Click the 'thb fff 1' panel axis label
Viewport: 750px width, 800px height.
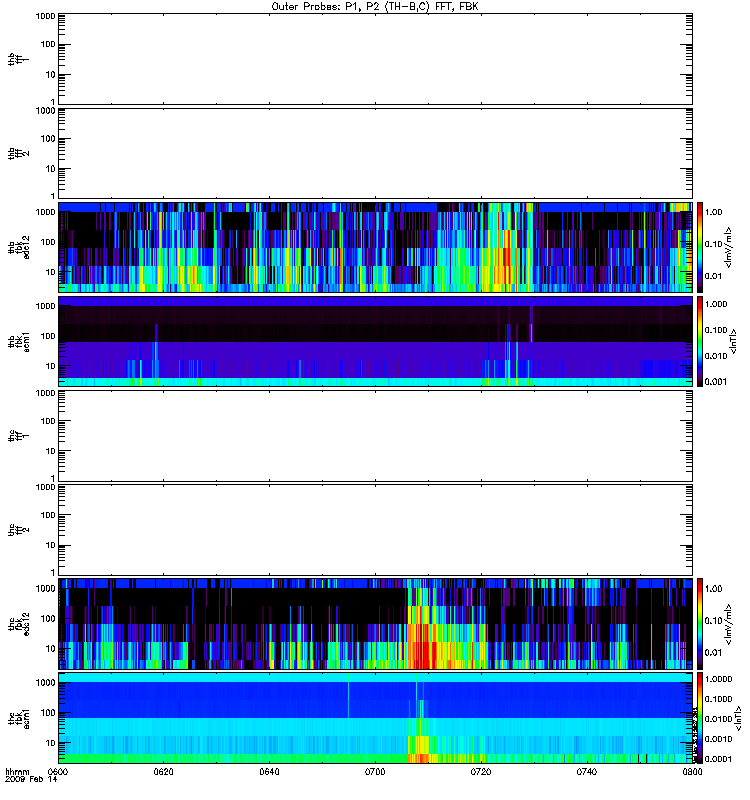pyautogui.click(x=18, y=59)
